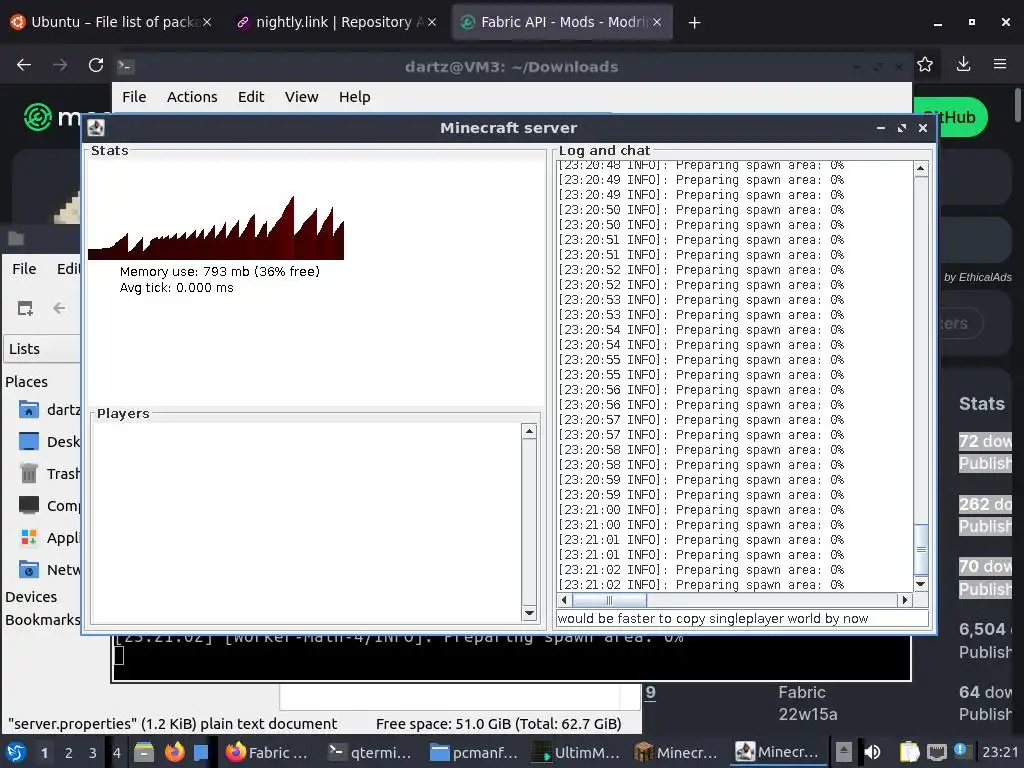This screenshot has width=1024, height=768.
Task: Close the Fabric API Modrinth tab
Action: coord(657,22)
